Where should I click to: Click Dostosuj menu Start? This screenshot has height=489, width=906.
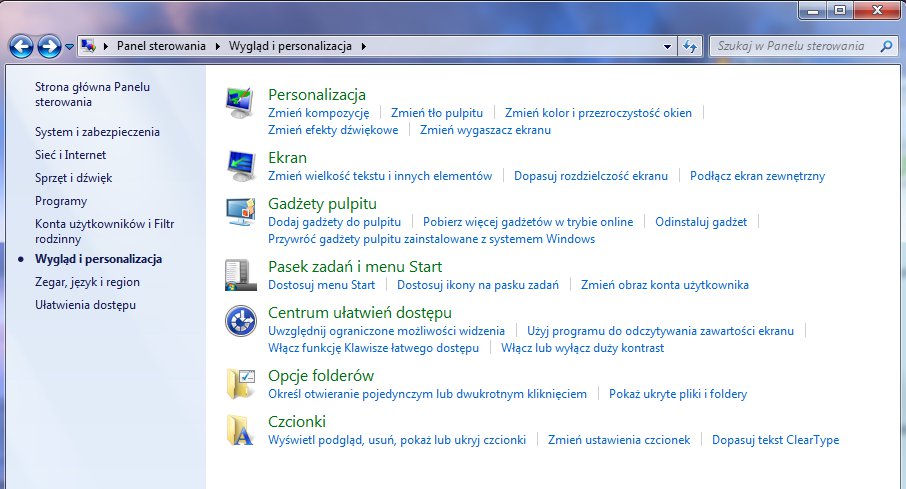[x=321, y=285]
